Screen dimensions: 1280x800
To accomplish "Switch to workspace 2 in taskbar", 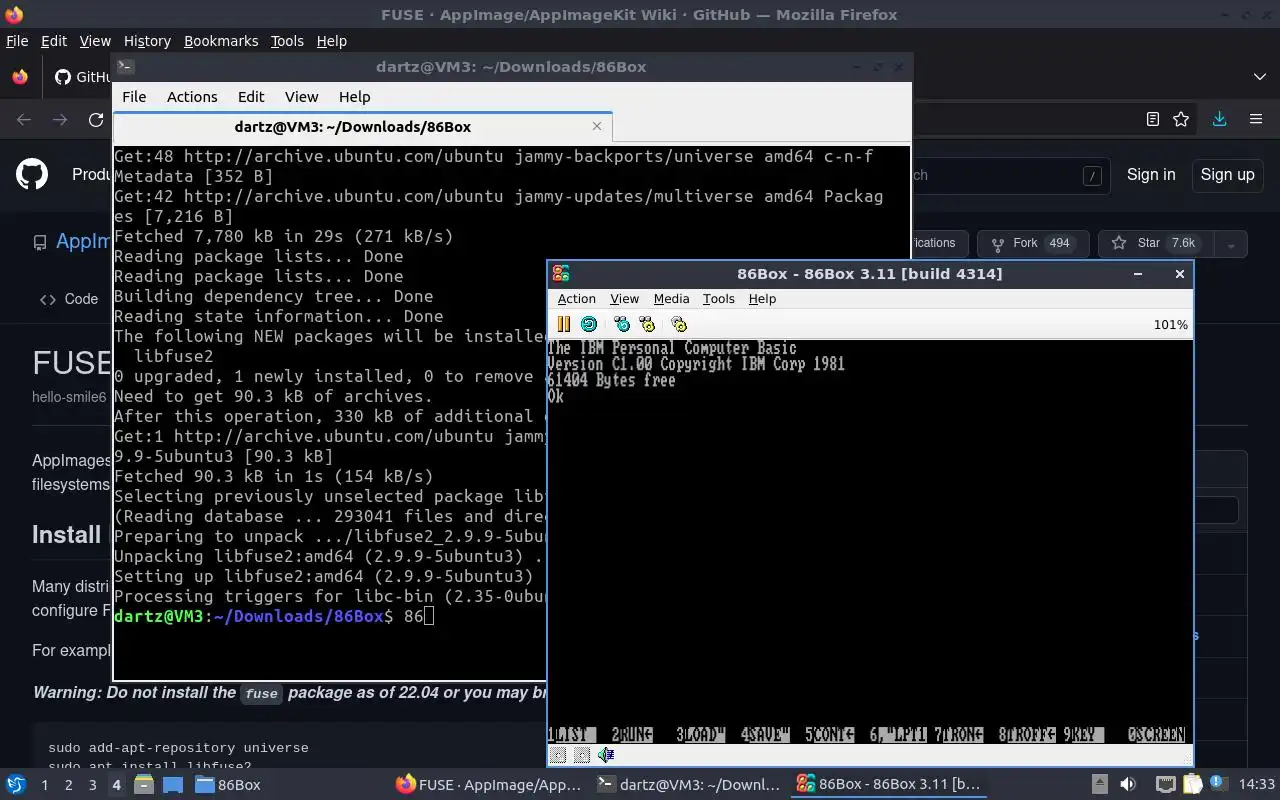I will coord(68,785).
